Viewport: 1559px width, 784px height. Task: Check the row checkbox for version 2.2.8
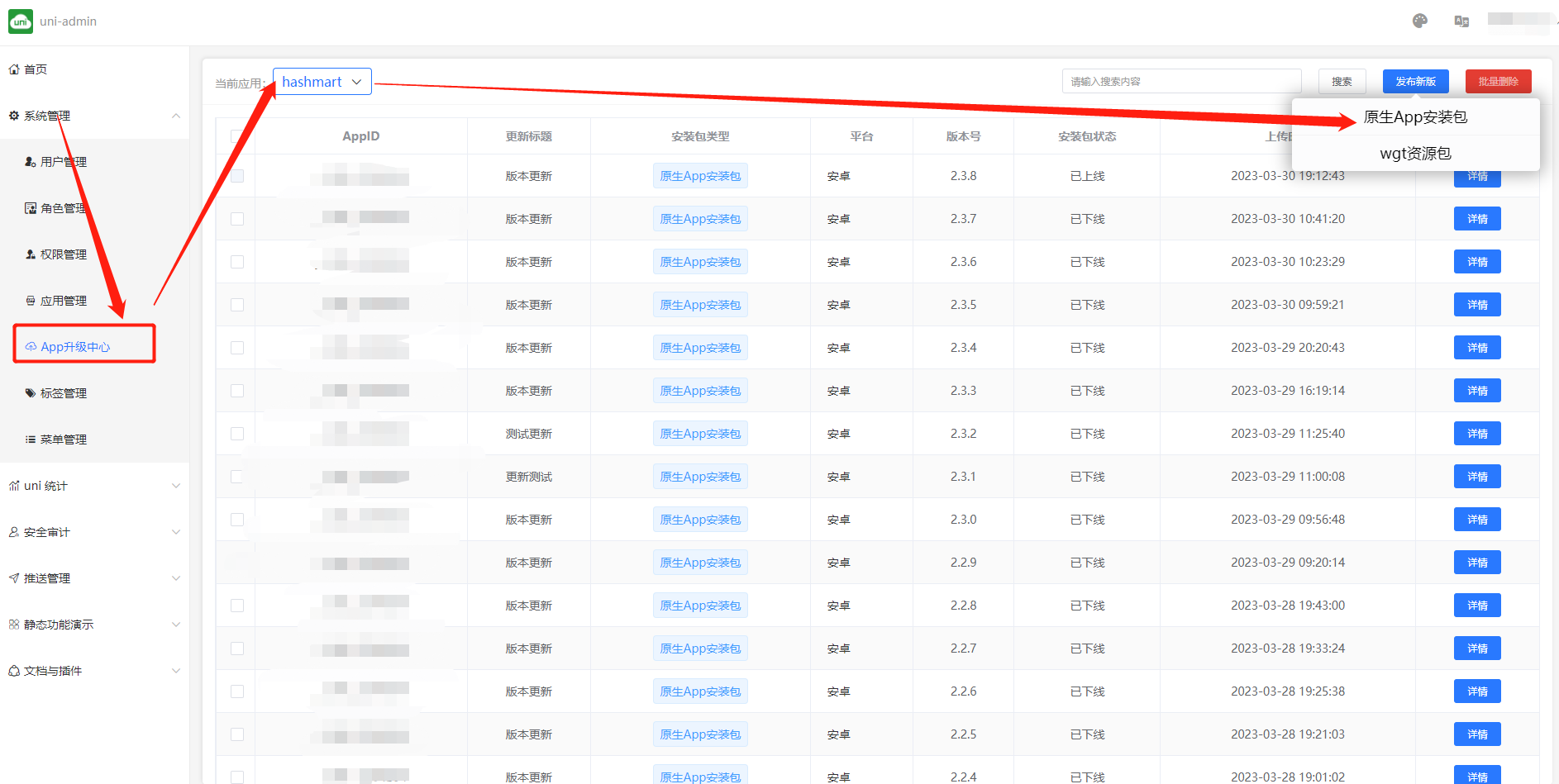pyautogui.click(x=237, y=606)
